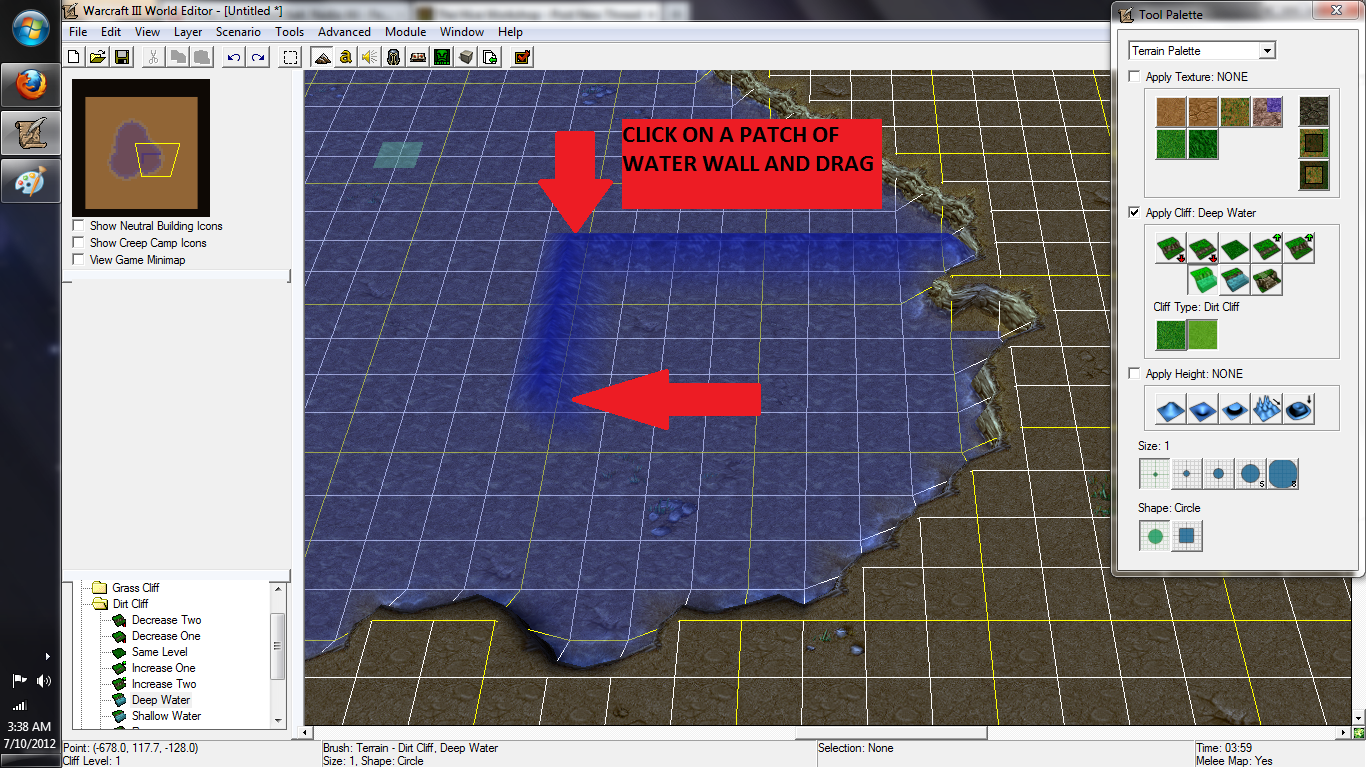Screen dimensions: 1366x768
Task: Uncheck the Apply Cliff checkbox
Action: [x=1134, y=213]
